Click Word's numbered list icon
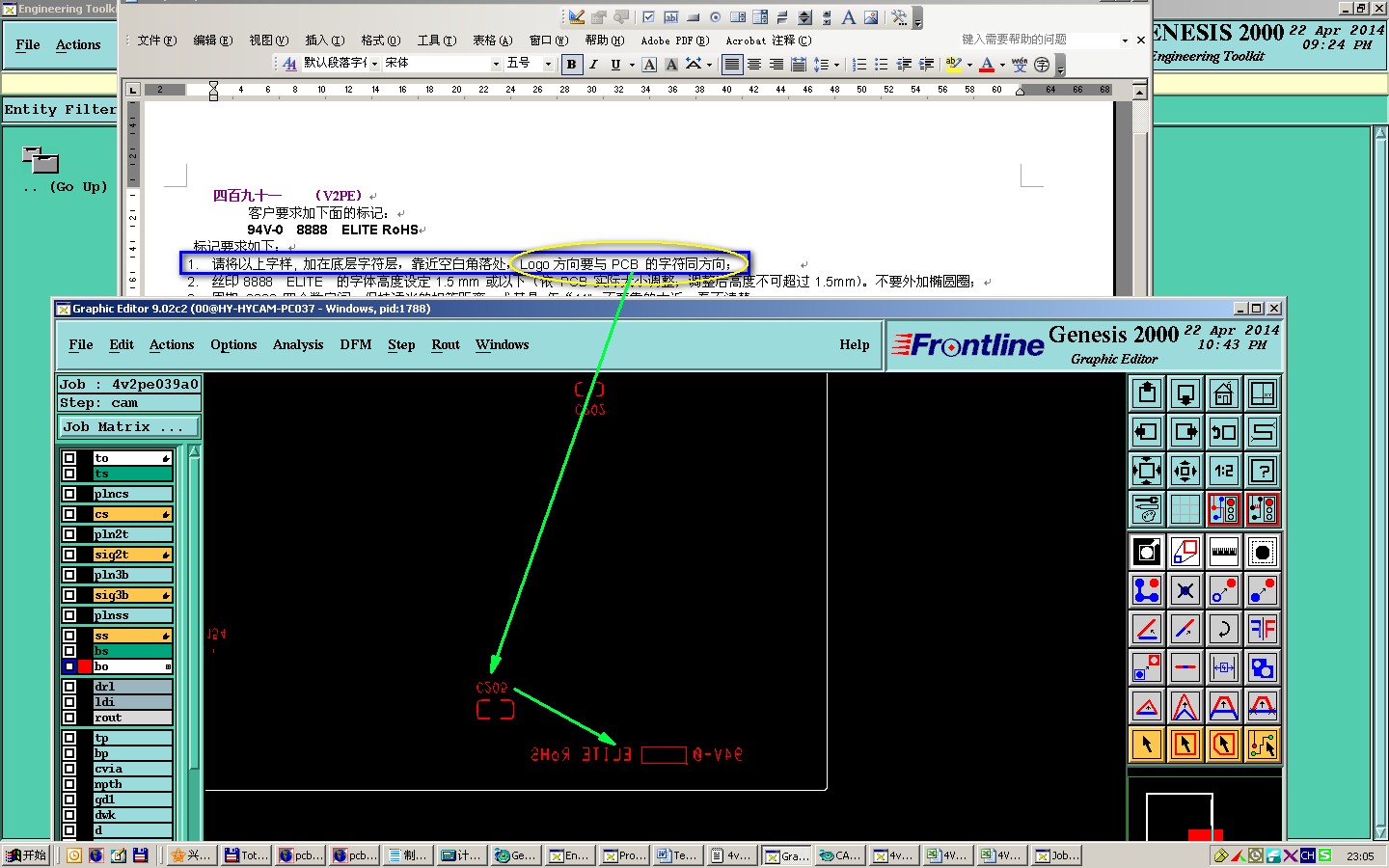This screenshot has width=1389, height=868. click(x=859, y=65)
